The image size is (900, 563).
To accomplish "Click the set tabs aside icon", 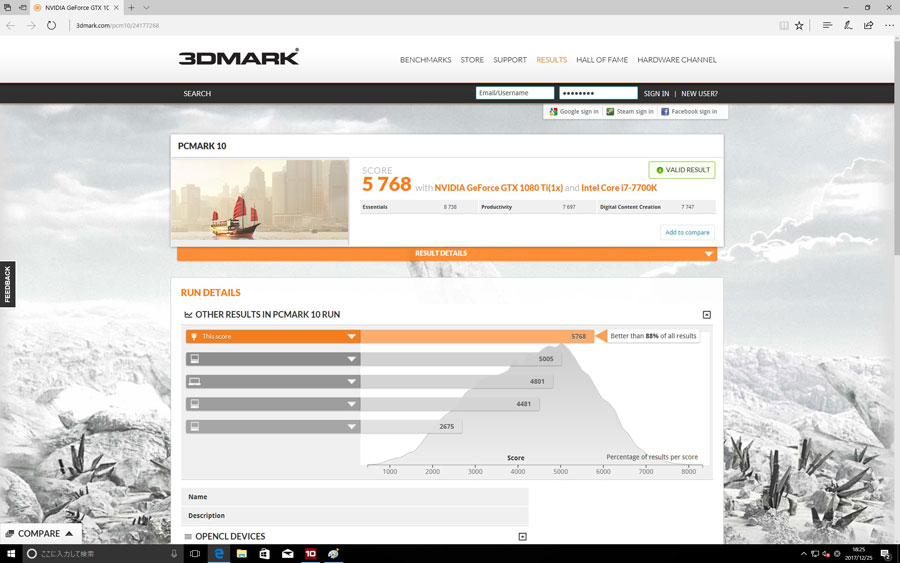I will tap(22, 7).
